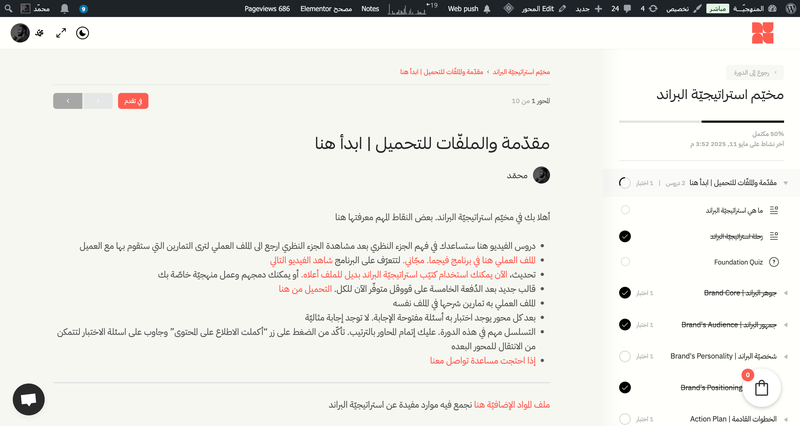This screenshot has width=800, height=426.
Task: Open Elementor مصحح menu item
Action: [x=326, y=9]
